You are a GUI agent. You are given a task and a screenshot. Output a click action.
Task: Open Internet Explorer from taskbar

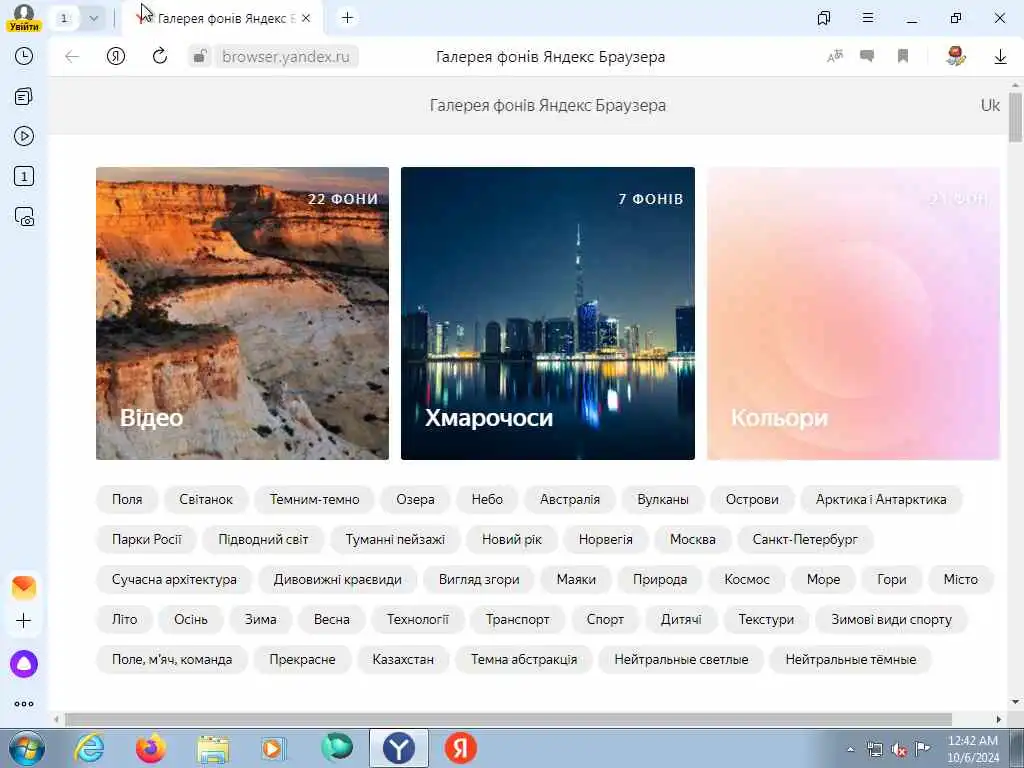(x=89, y=748)
